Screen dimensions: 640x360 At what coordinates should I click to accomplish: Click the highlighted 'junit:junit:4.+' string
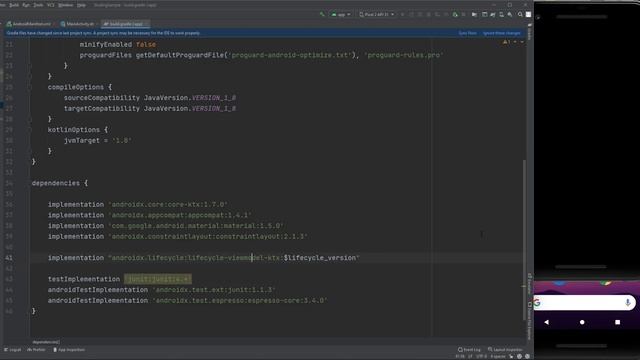(158, 279)
